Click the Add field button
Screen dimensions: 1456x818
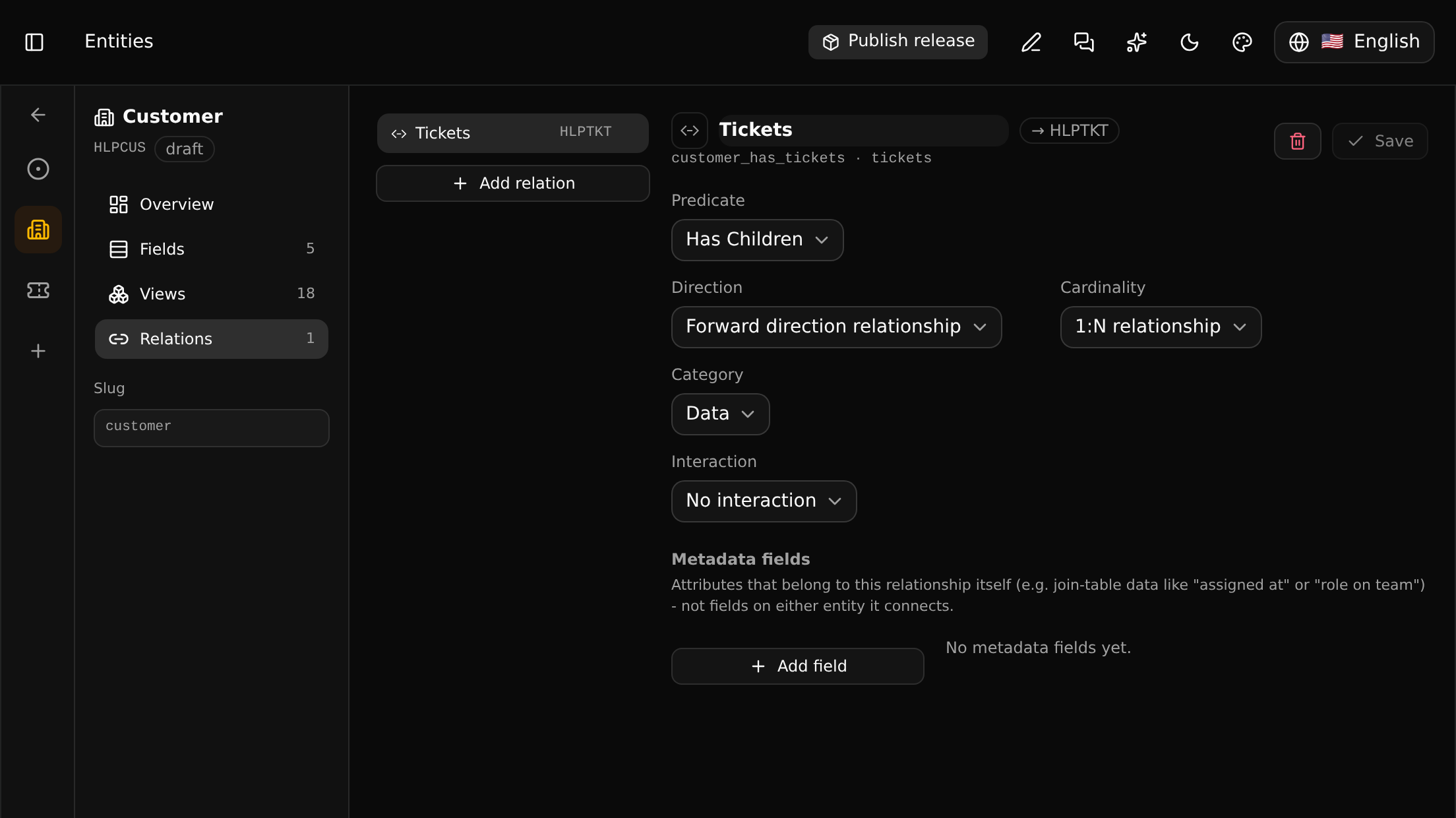coord(798,666)
